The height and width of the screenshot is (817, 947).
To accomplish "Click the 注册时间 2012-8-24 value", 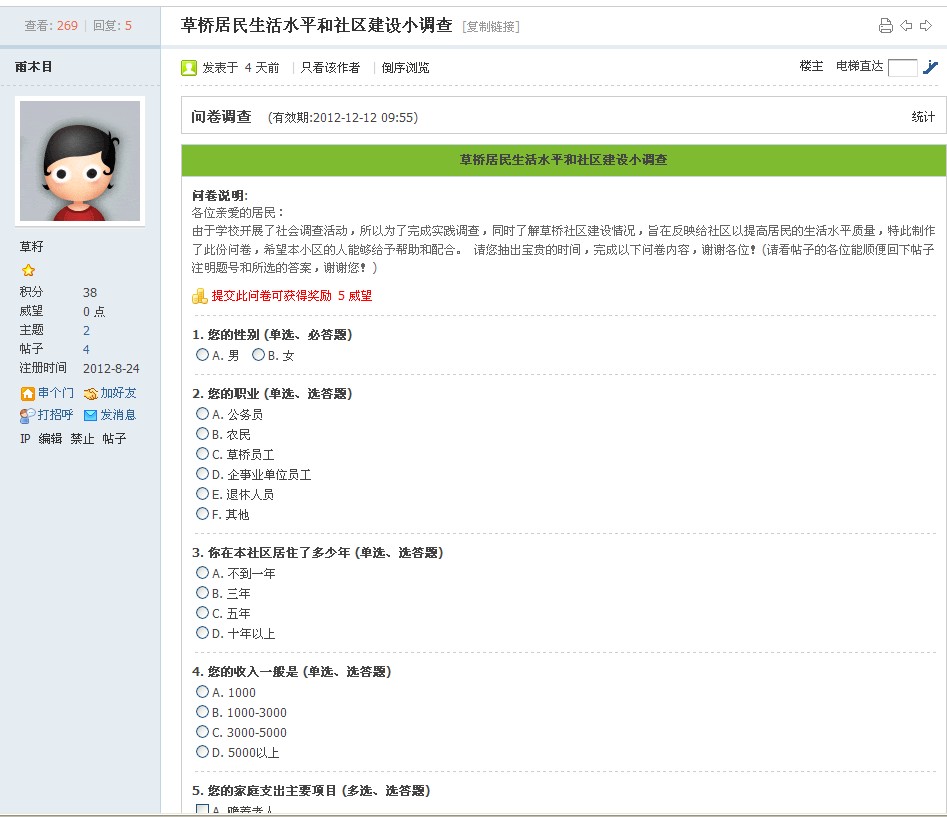I will coord(111,368).
